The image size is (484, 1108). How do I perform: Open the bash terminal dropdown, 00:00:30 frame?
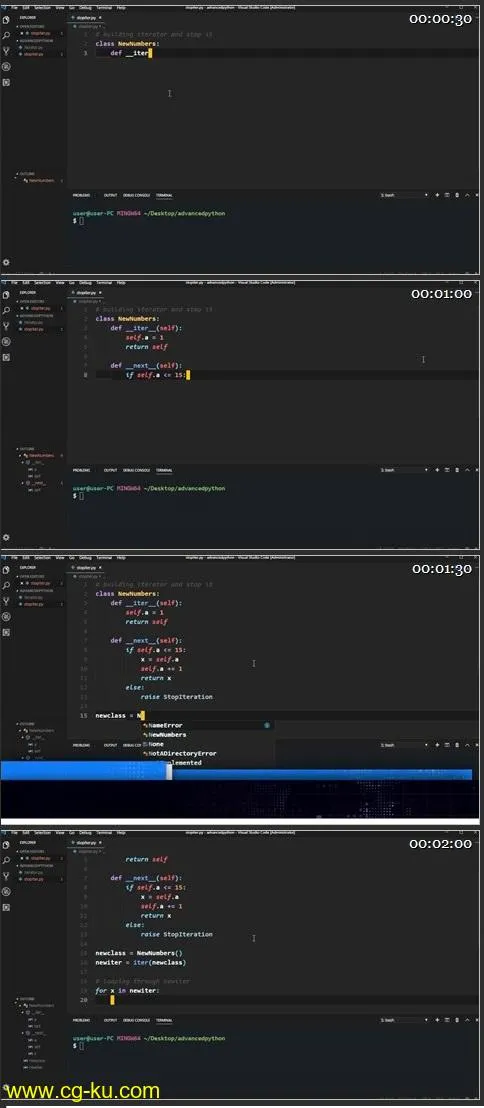[403, 194]
